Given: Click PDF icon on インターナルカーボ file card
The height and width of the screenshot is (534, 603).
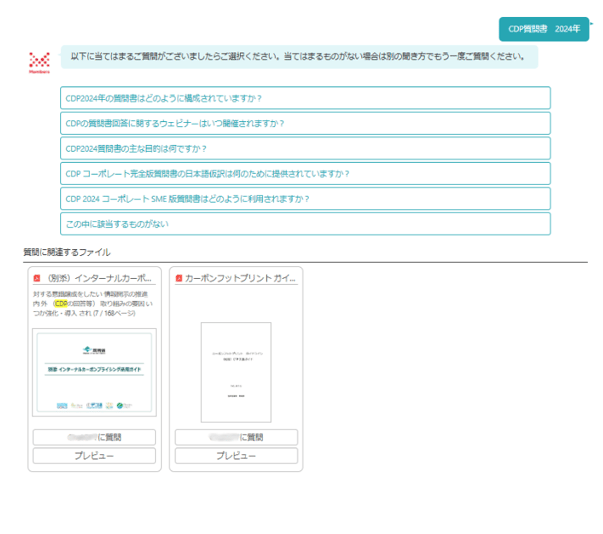Looking at the screenshot, I should point(37,278).
